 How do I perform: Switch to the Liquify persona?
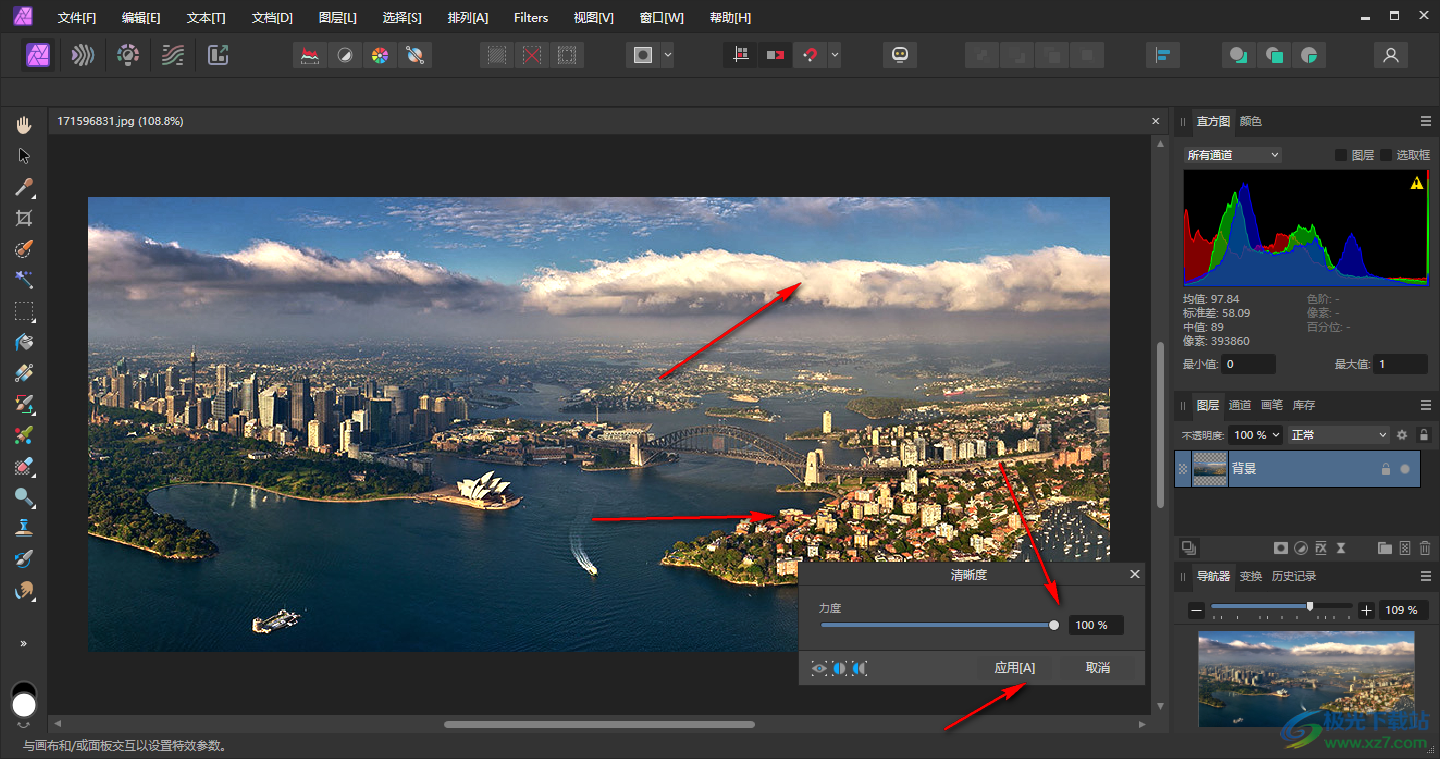[83, 56]
